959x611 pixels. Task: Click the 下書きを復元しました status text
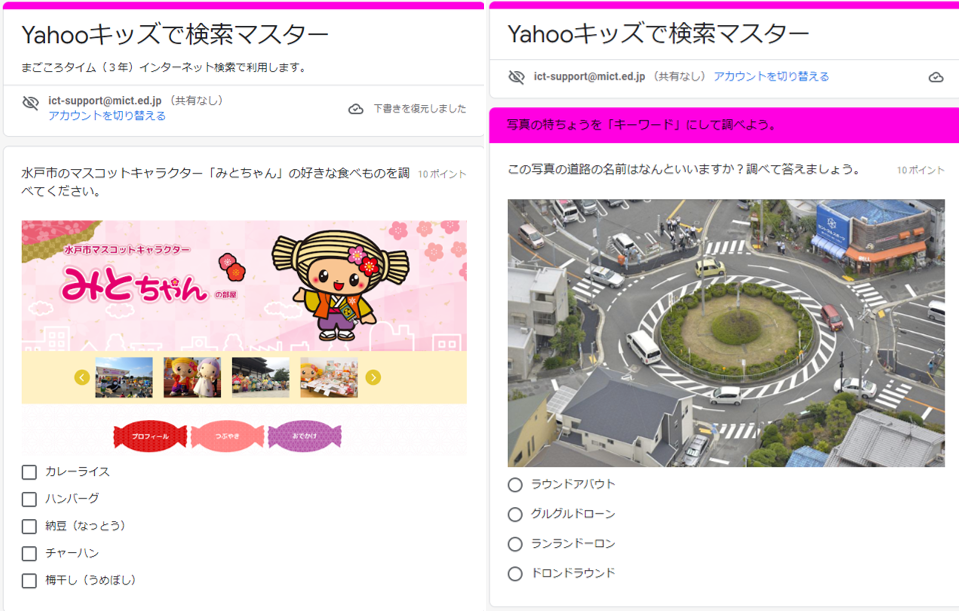[420, 109]
